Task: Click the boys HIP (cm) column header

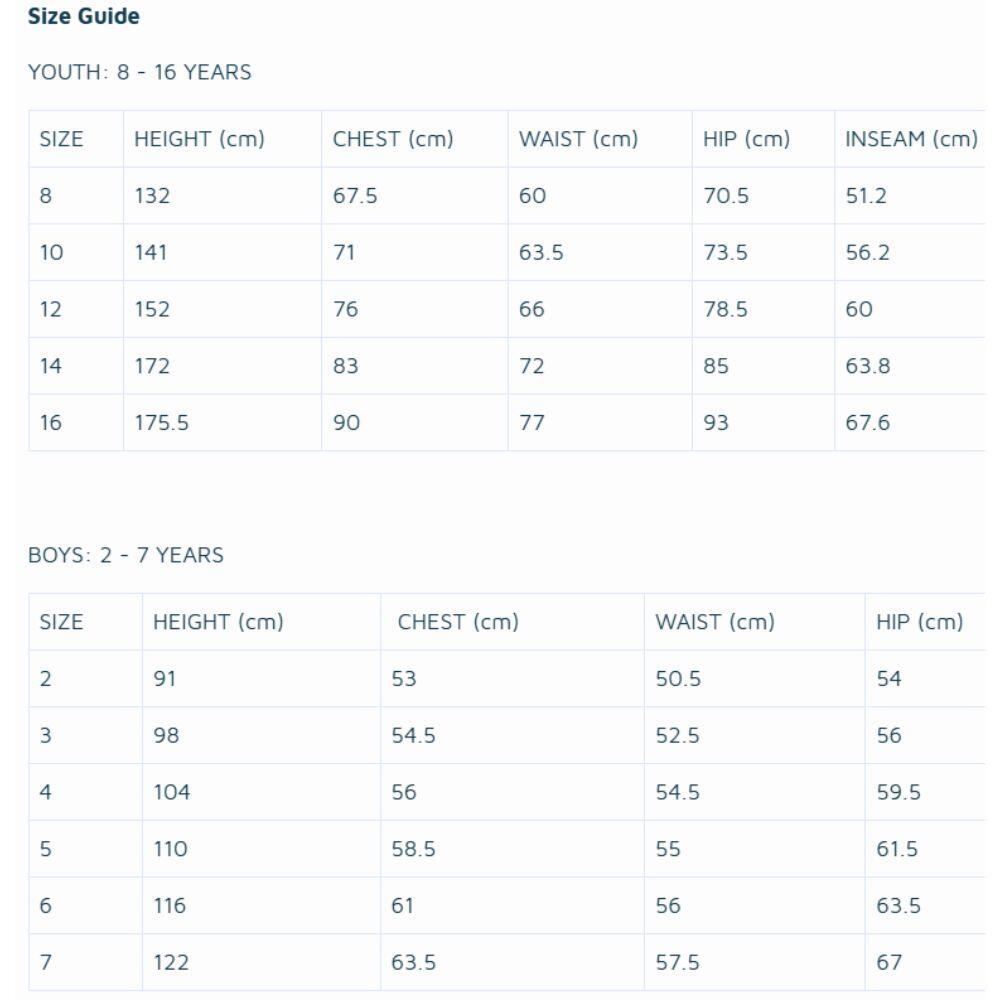Action: click(925, 622)
